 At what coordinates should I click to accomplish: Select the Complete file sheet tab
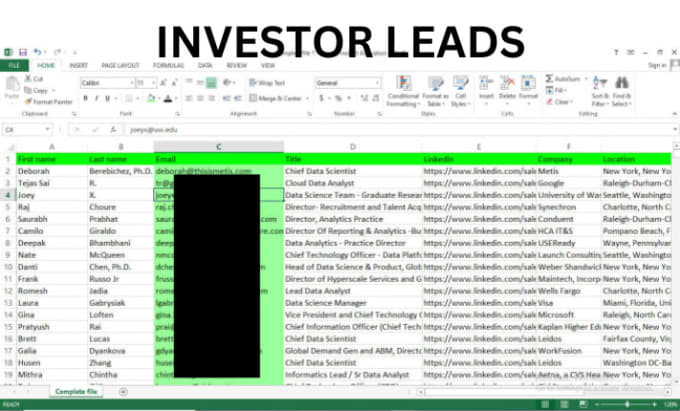[x=76, y=391]
